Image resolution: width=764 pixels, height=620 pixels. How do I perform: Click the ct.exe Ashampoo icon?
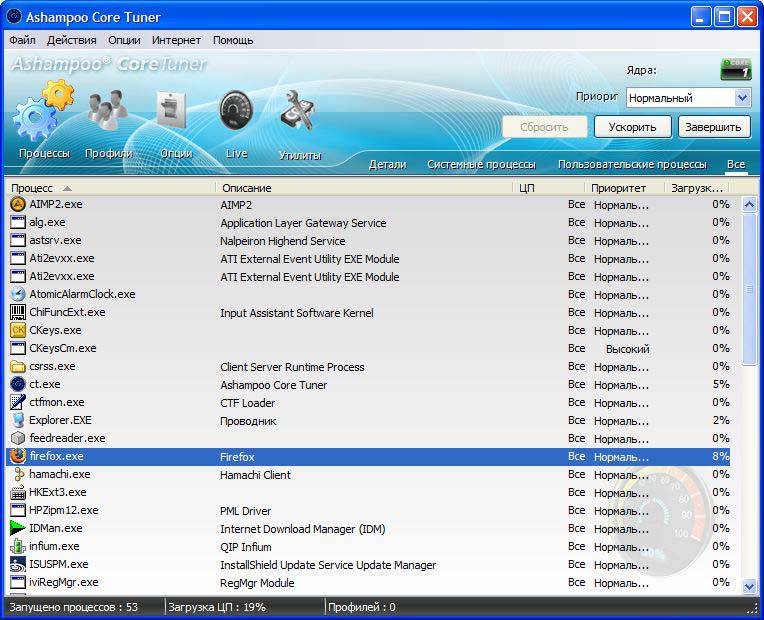coord(18,384)
